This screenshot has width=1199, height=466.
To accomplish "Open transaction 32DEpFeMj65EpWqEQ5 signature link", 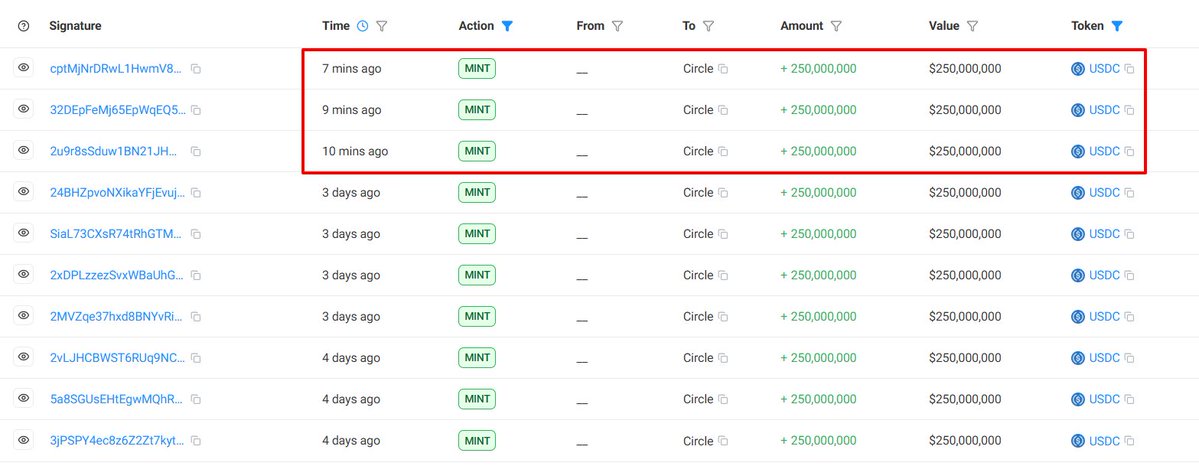I will coord(118,110).
